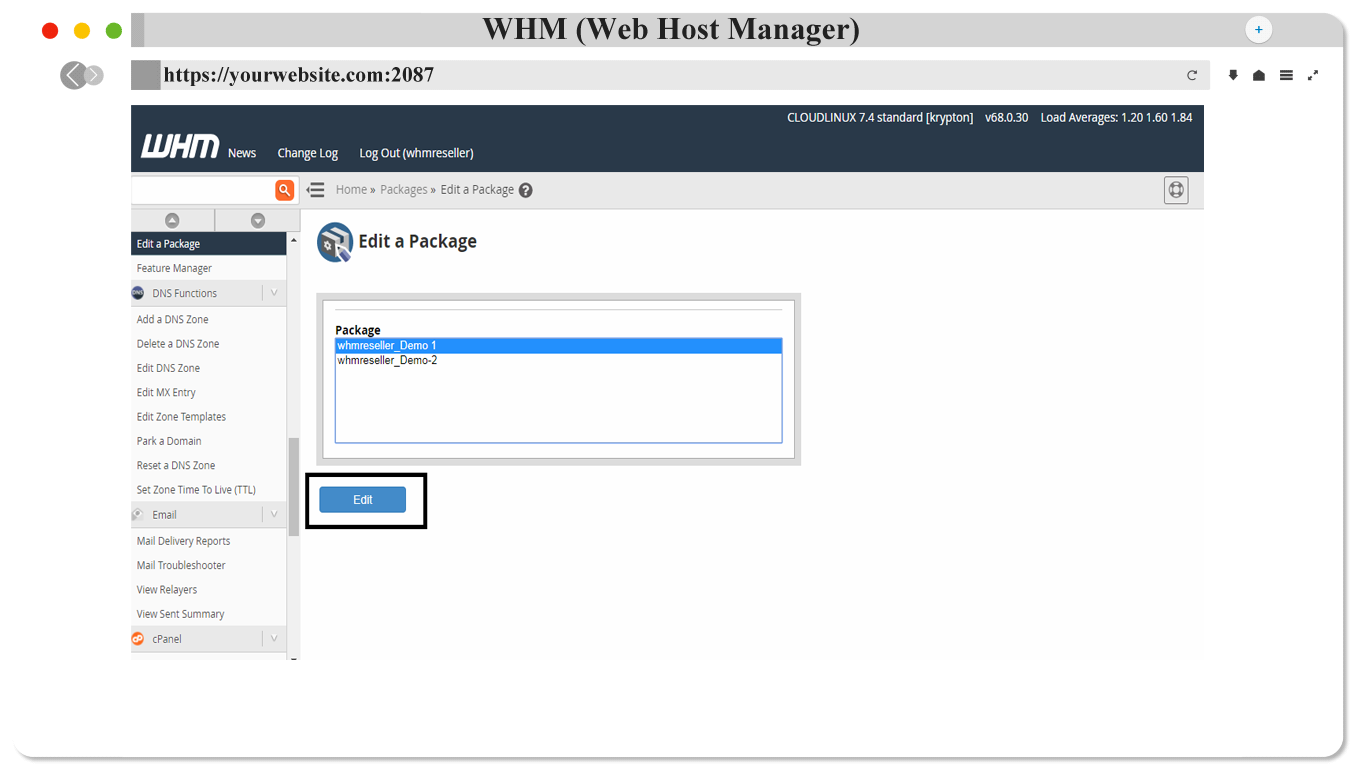
Task: Click the WHM logo in header
Action: [x=180, y=146]
